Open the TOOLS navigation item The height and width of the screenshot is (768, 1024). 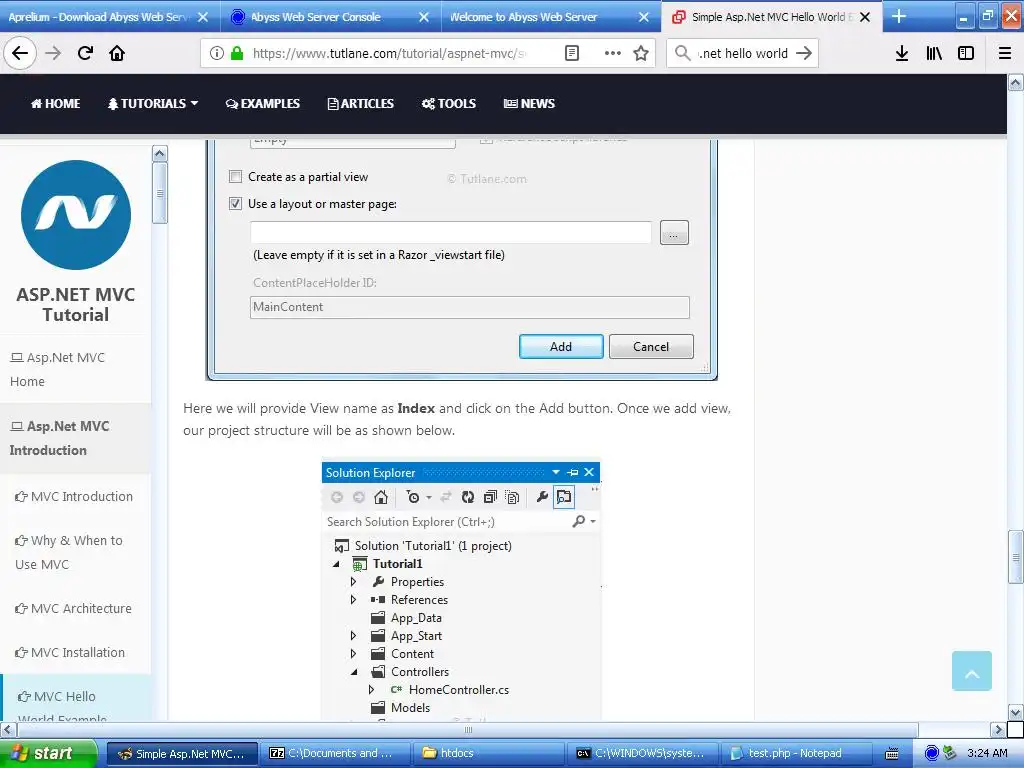449,103
